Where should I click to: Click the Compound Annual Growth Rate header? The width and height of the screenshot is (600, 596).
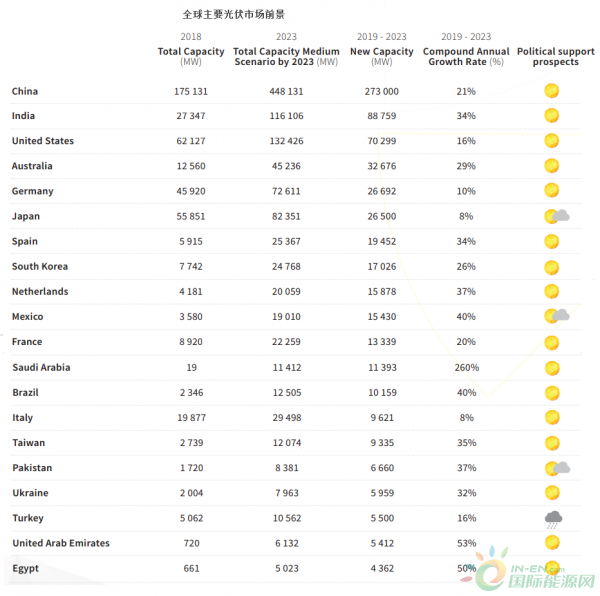tap(466, 56)
